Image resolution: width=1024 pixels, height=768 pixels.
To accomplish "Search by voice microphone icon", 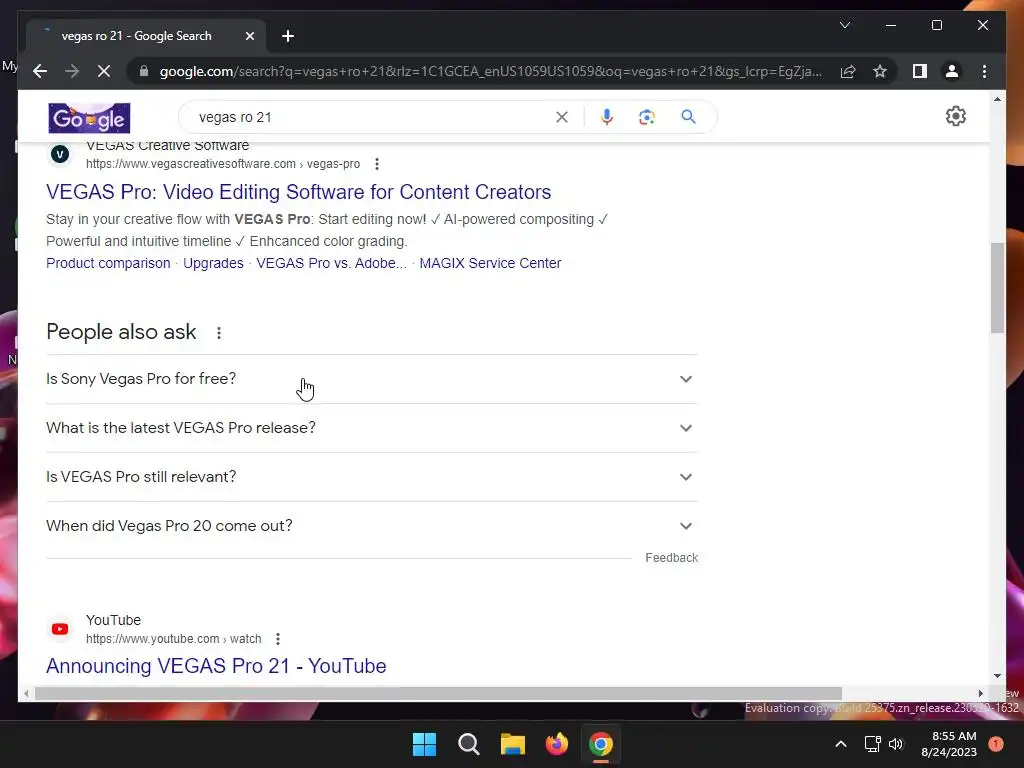I will pos(607,117).
